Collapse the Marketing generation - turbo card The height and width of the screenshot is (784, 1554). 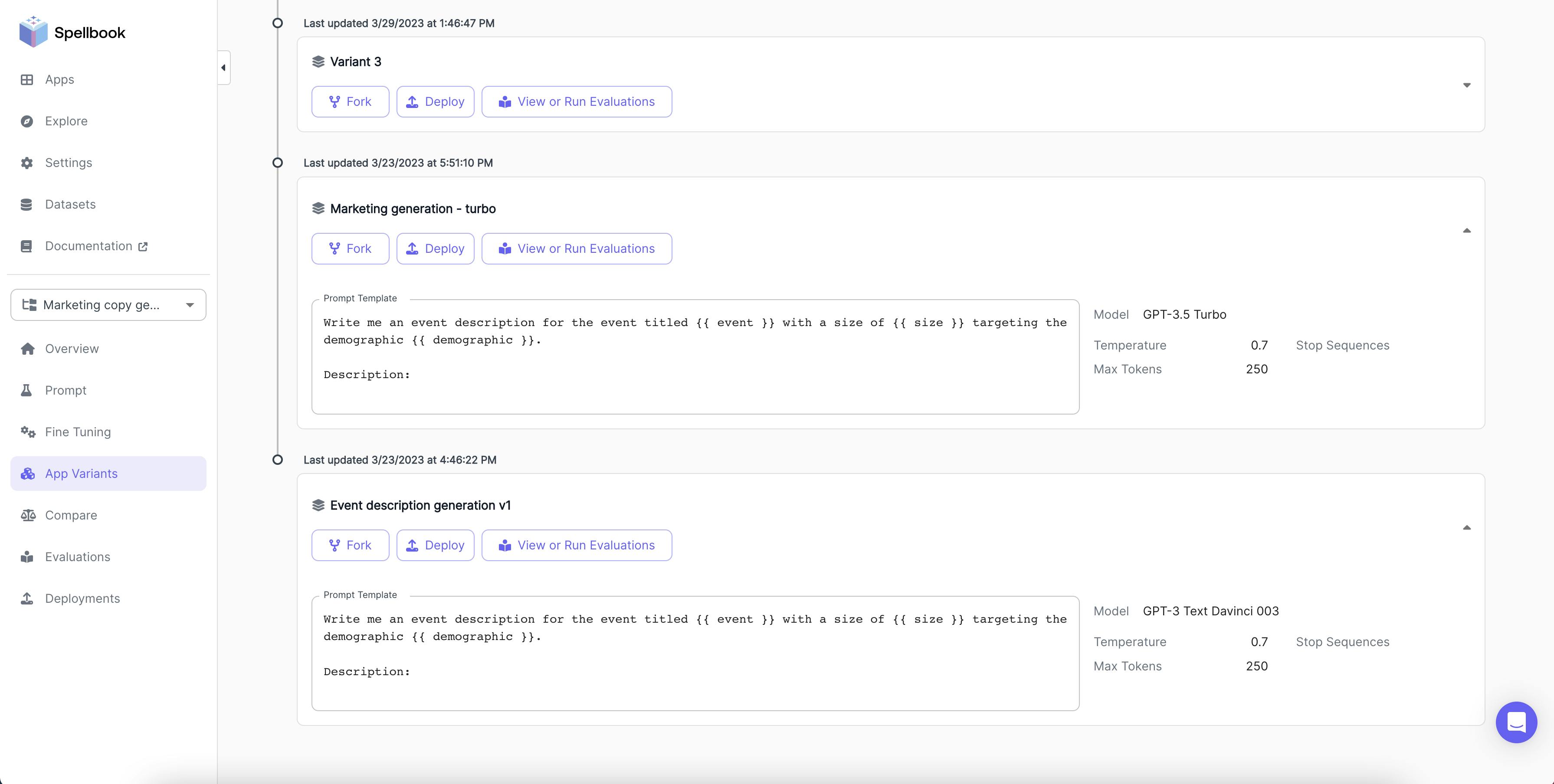coord(1466,231)
